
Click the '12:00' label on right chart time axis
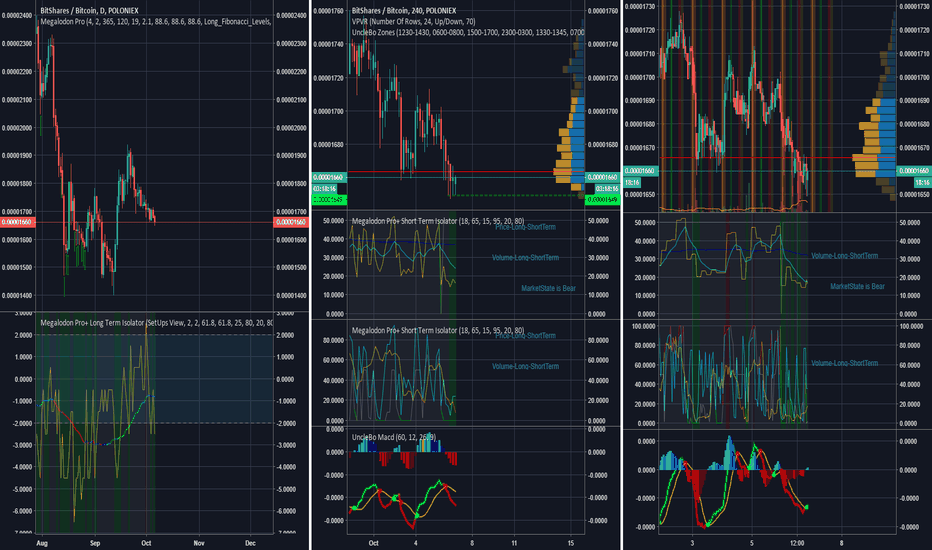pyautogui.click(x=797, y=543)
